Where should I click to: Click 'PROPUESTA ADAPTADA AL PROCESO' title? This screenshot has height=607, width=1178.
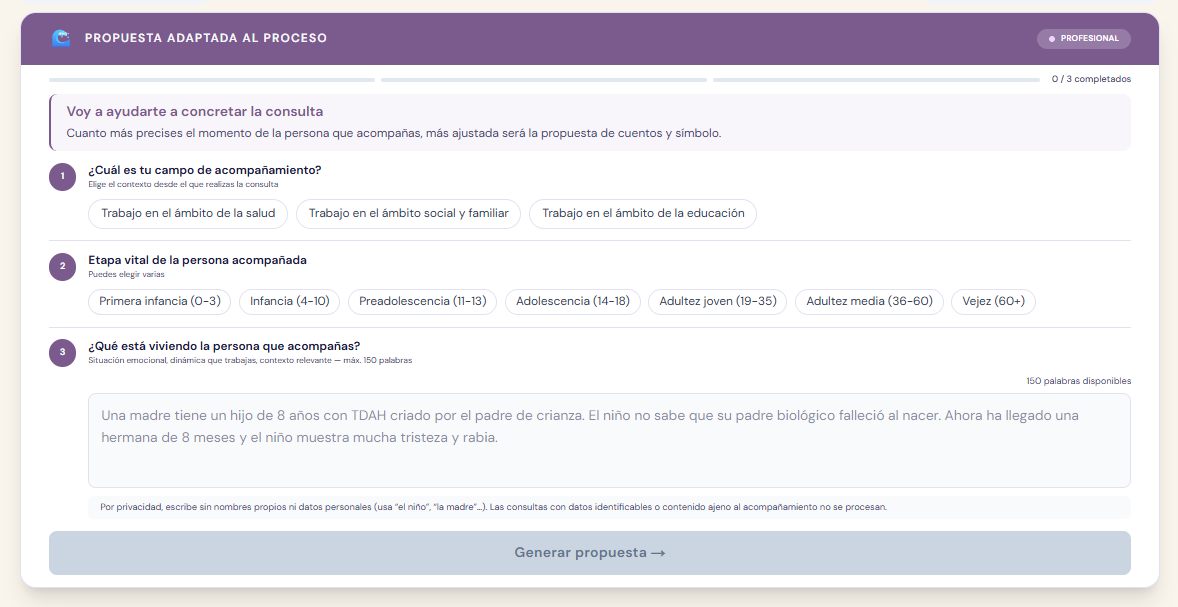tap(206, 38)
